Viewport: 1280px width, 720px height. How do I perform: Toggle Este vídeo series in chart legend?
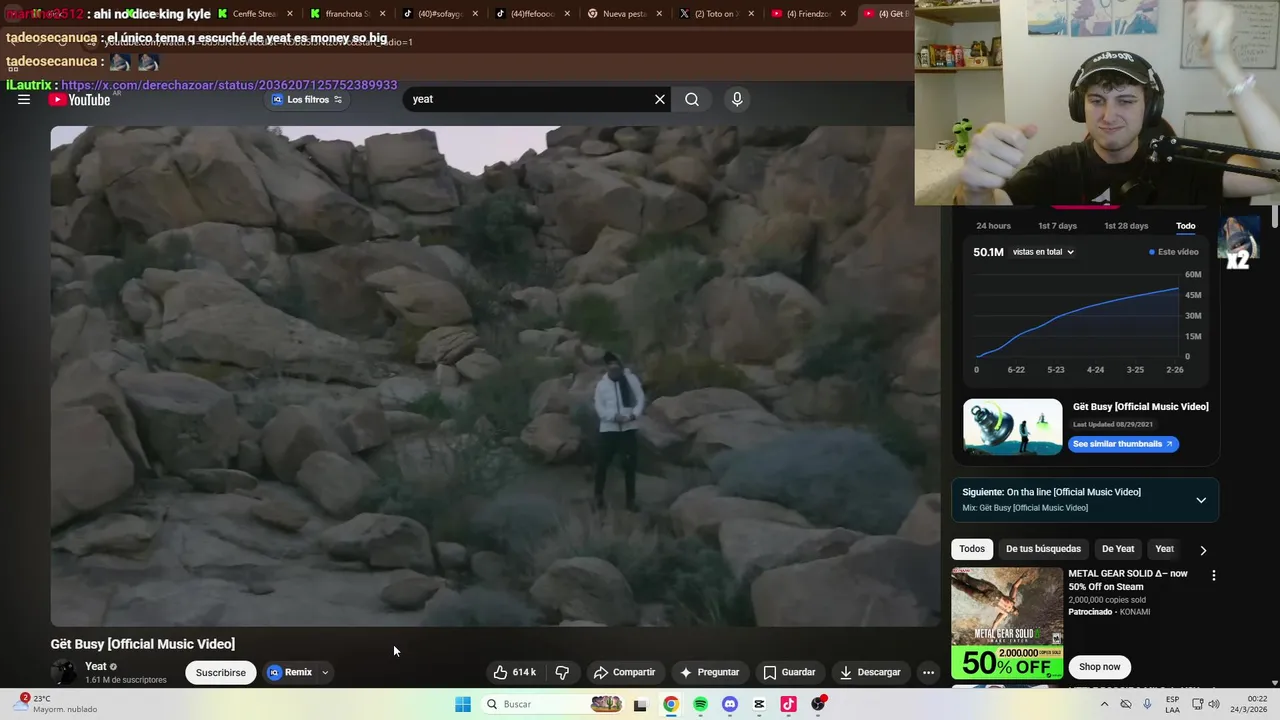tap(1174, 252)
